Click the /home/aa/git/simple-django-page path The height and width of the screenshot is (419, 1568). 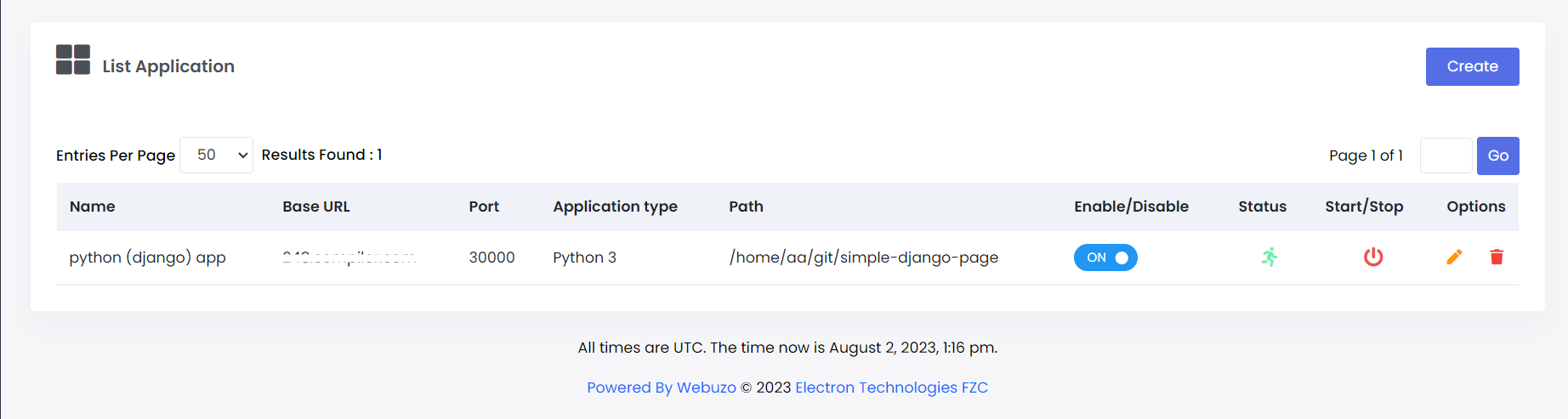[x=863, y=258]
